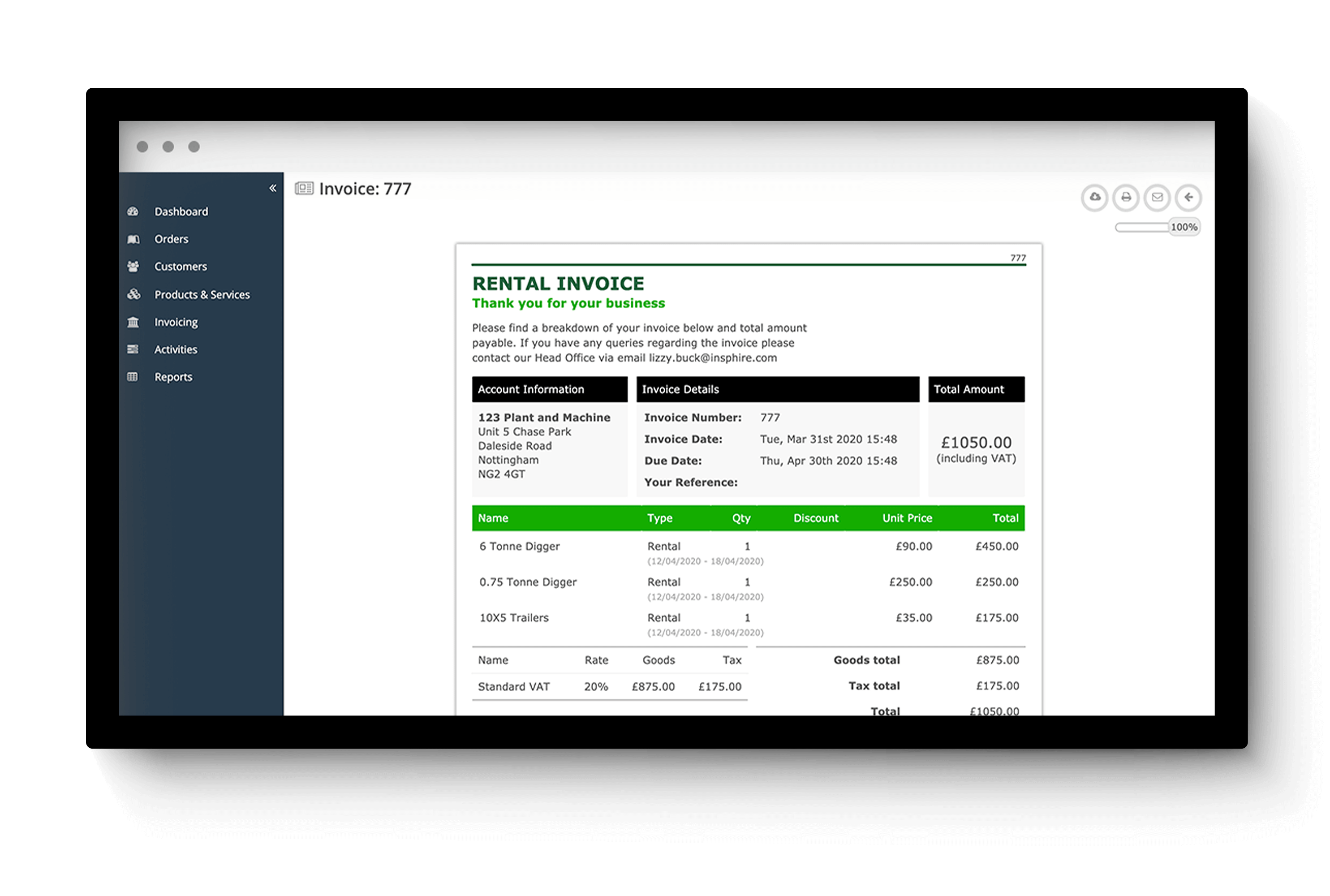Open Orders using the book icon
The width and height of the screenshot is (1330, 896).
click(x=133, y=239)
